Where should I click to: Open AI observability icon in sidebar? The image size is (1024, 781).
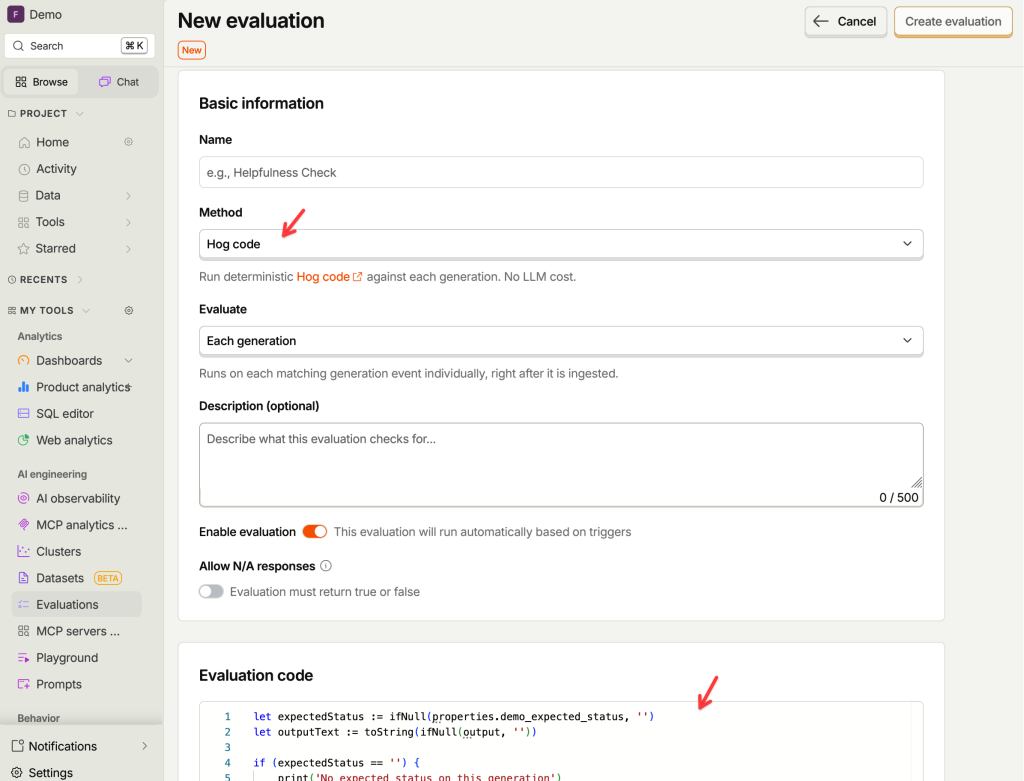click(x=24, y=498)
